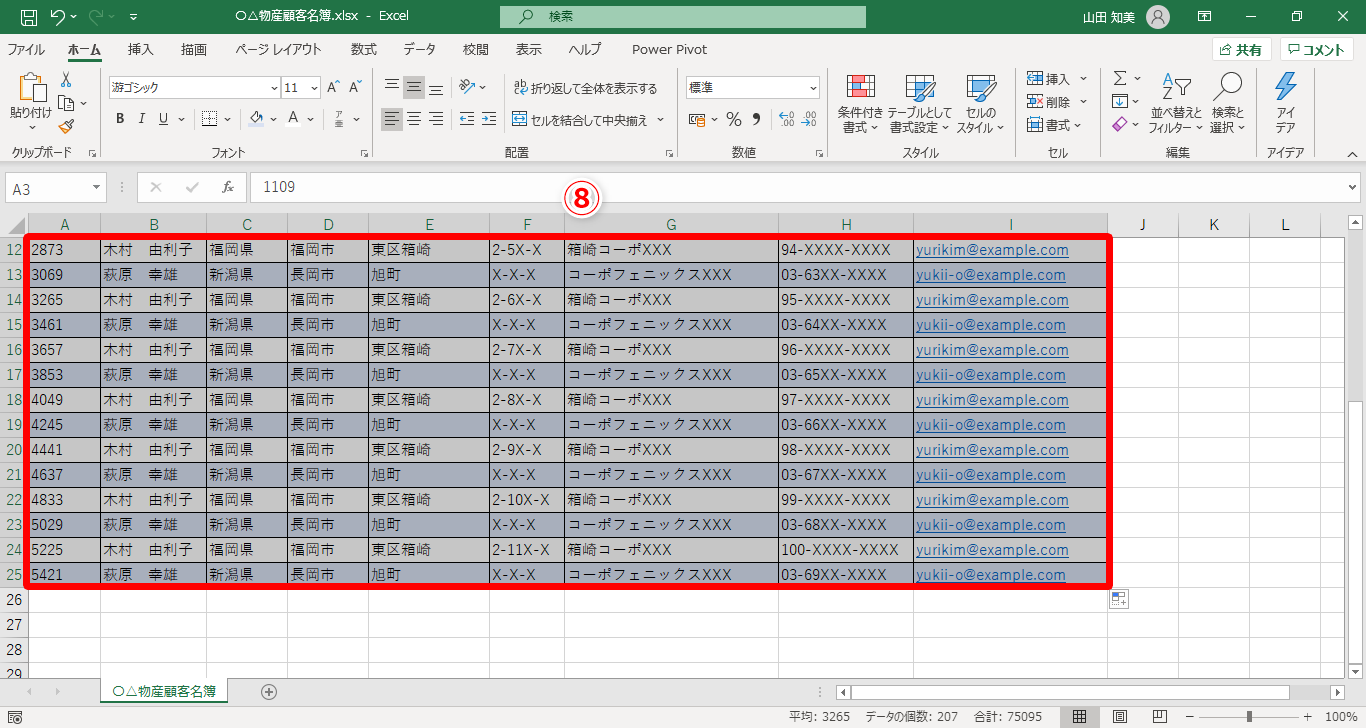Toggle Underline formatting

164,119
